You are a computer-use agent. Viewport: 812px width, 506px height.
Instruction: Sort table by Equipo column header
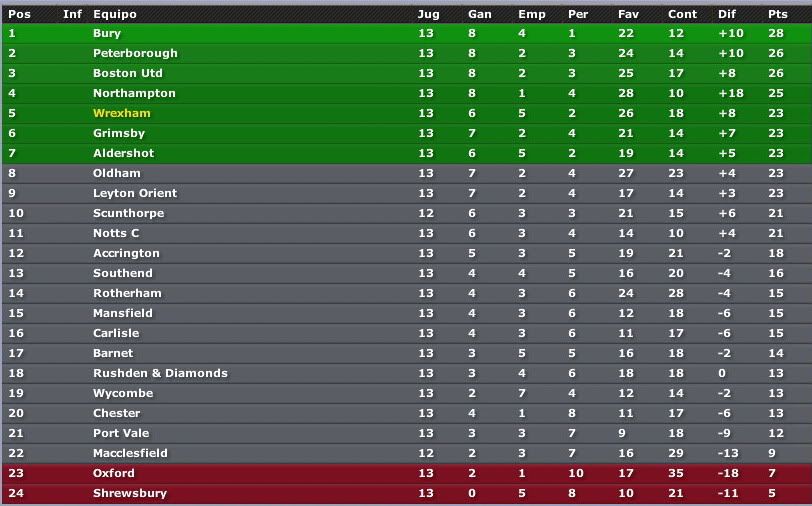click(x=114, y=15)
